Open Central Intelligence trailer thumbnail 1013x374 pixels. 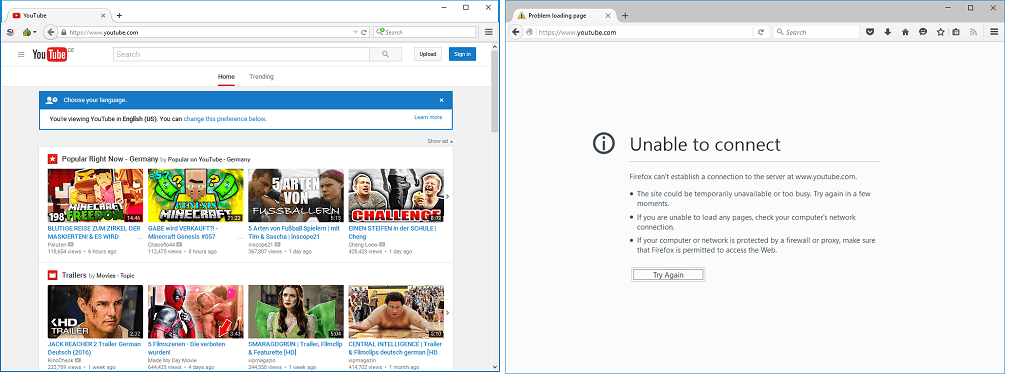396,312
